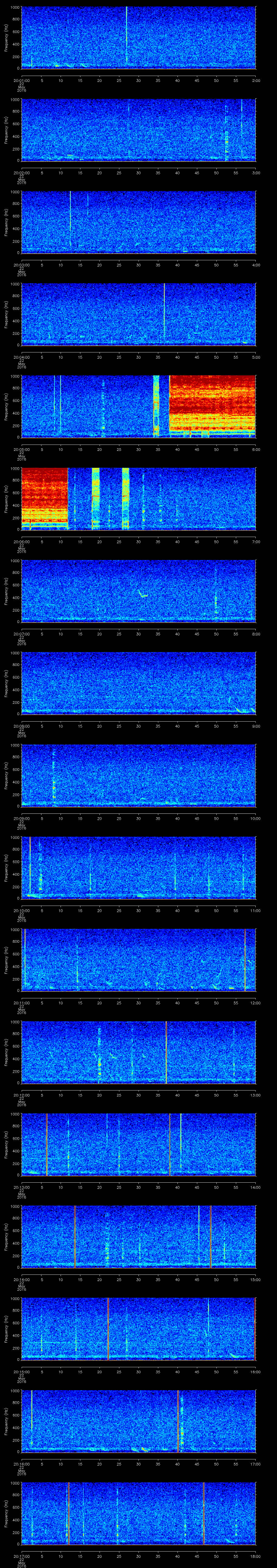Screen dimensions: 277x1568
Task: Select the 20:05:00 spectrogram with red noise burst
Action: point(138,407)
